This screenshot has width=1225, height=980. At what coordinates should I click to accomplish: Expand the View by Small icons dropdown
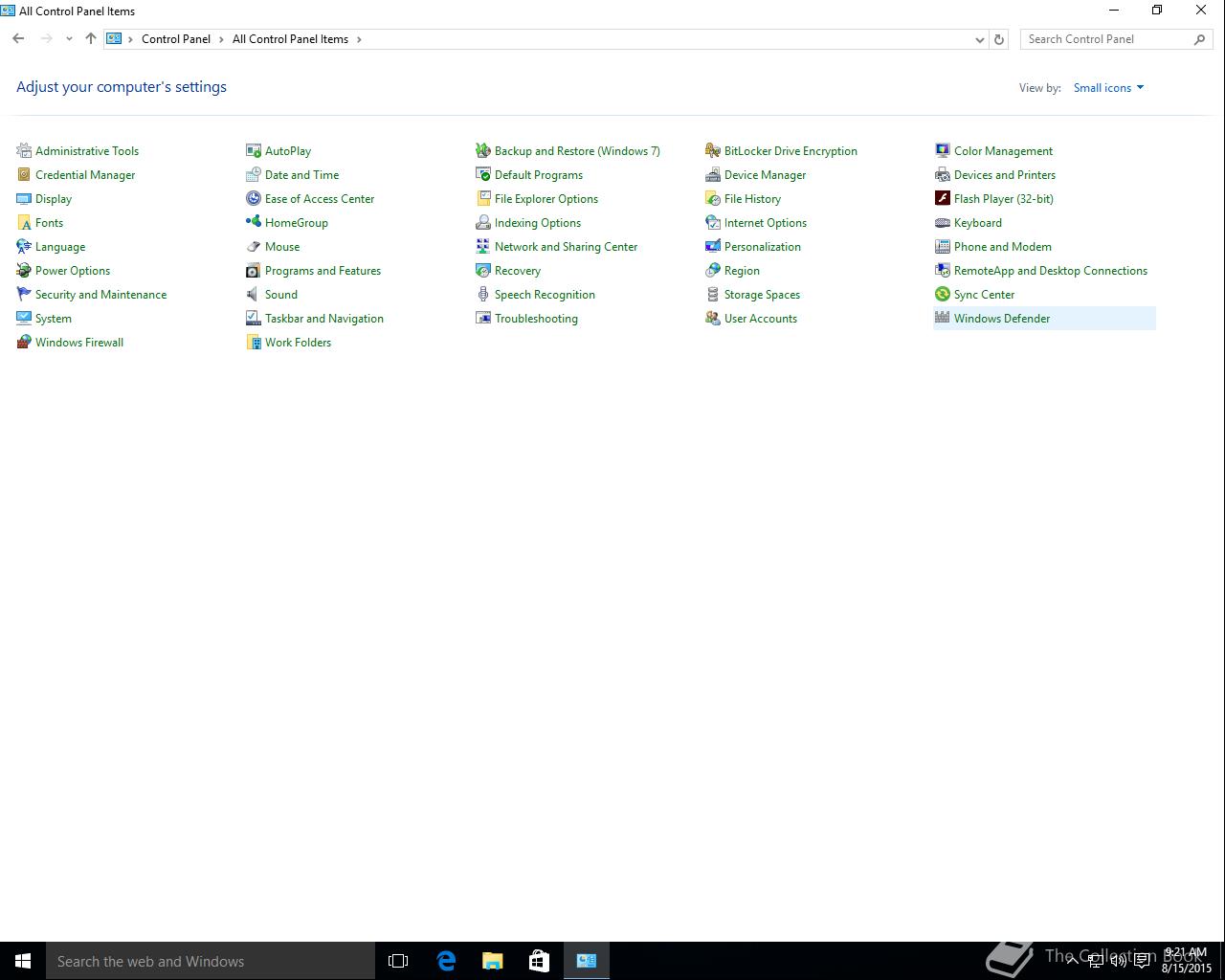tap(1108, 87)
